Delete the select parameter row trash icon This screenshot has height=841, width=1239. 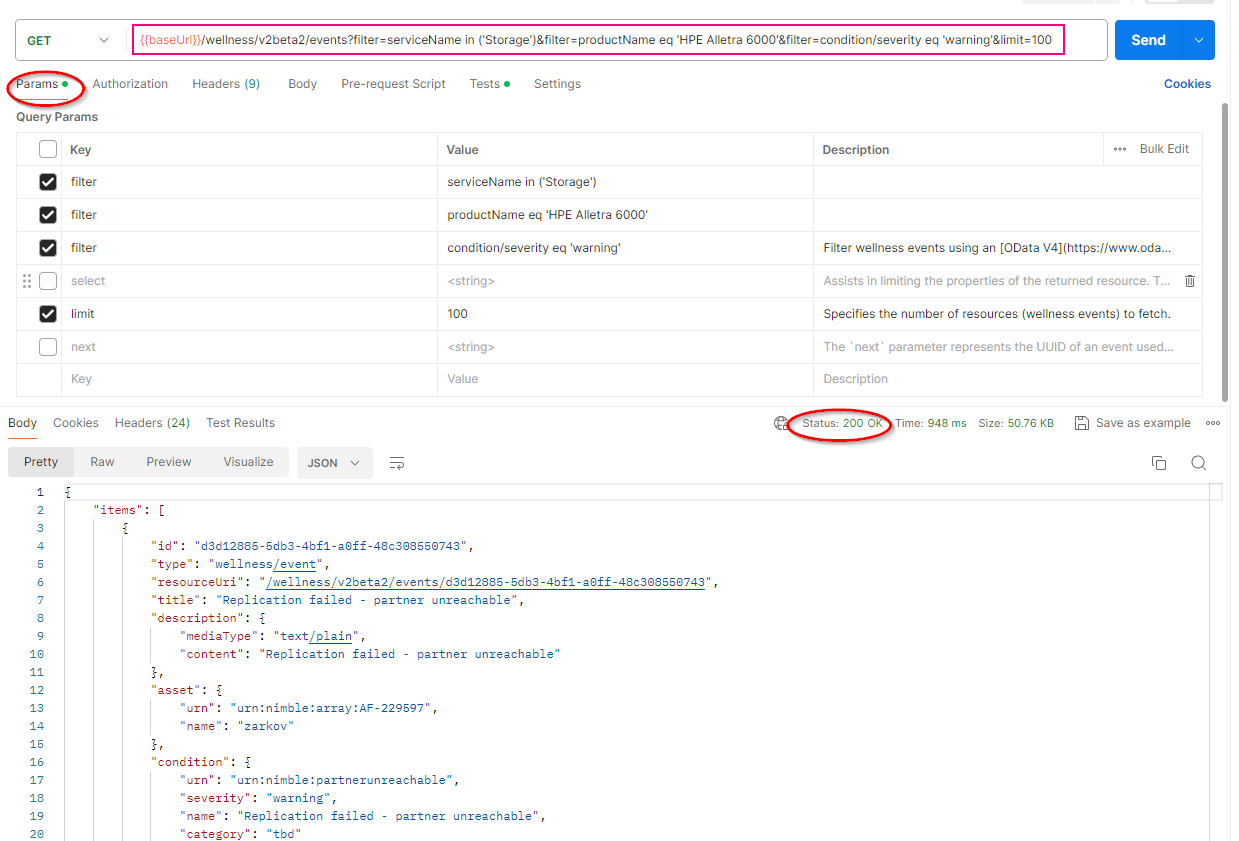click(x=1189, y=281)
